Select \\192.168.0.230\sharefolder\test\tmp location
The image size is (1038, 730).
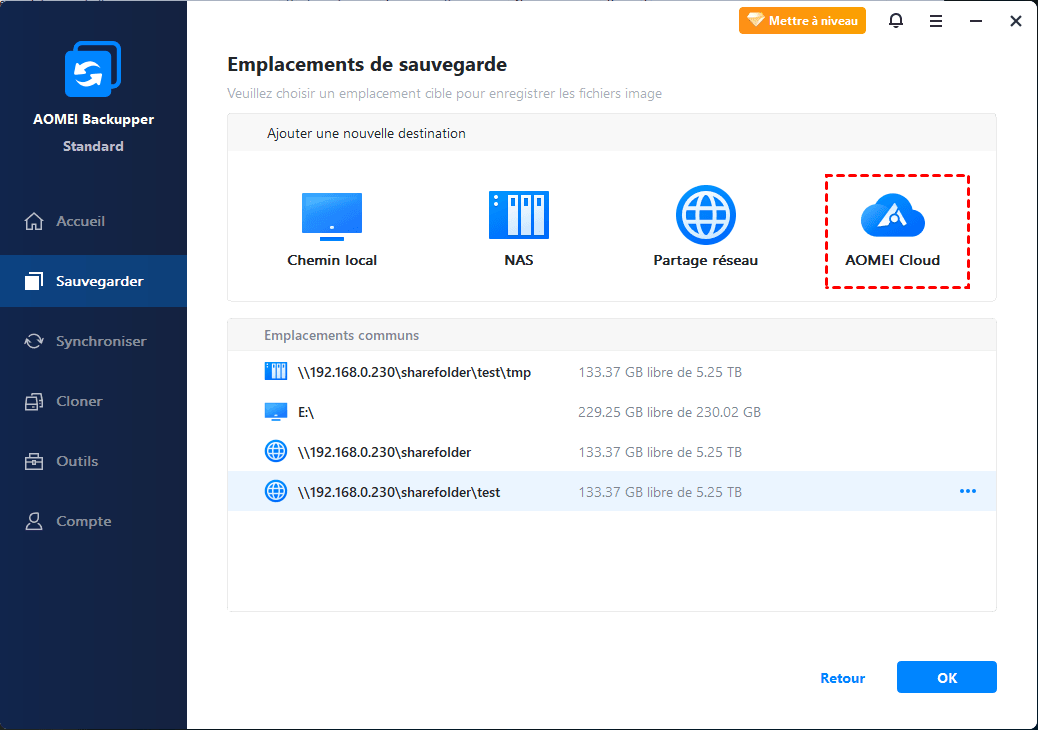612,372
